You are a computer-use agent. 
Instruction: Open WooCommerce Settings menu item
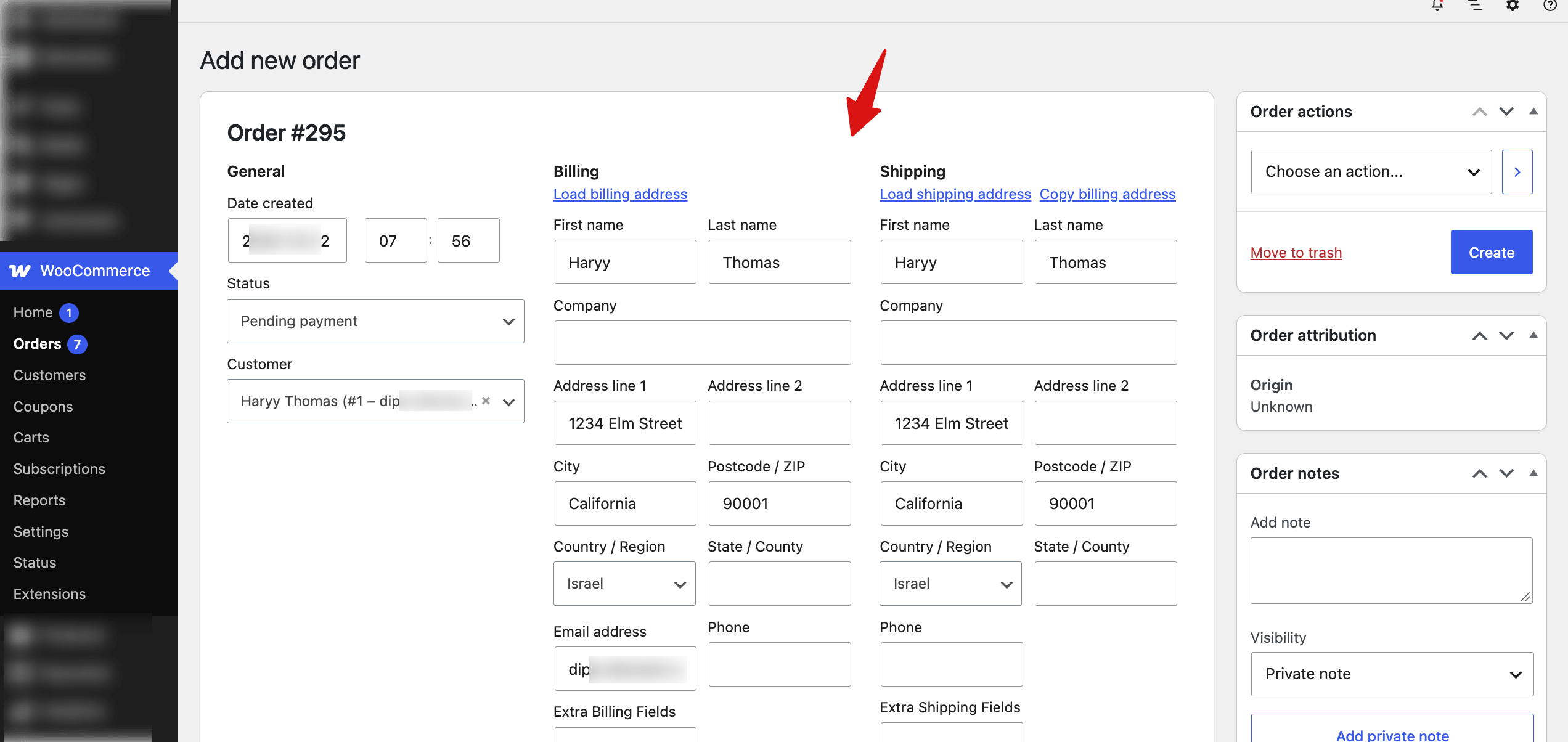41,532
